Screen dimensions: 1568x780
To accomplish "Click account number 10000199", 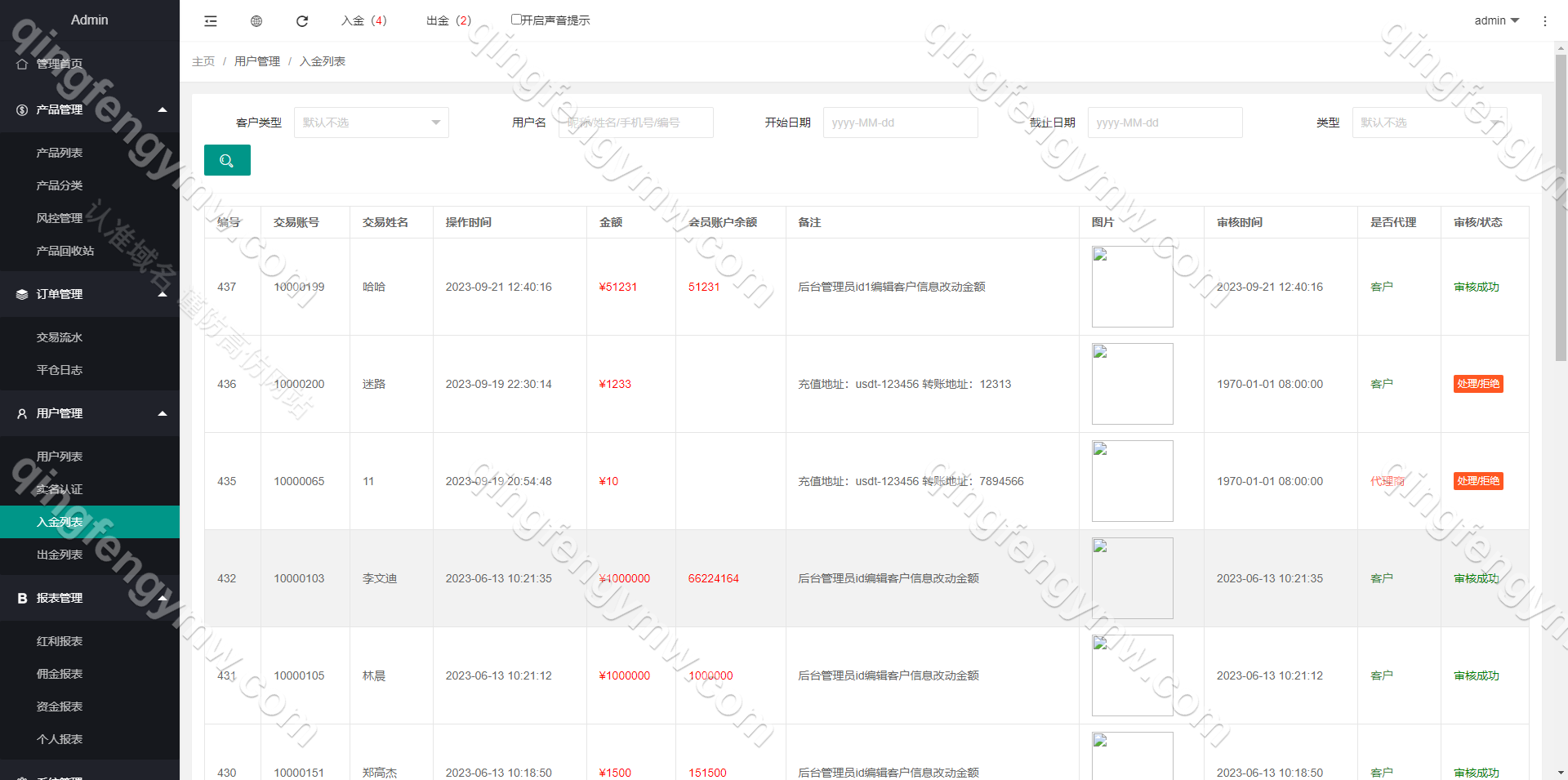I will point(299,287).
